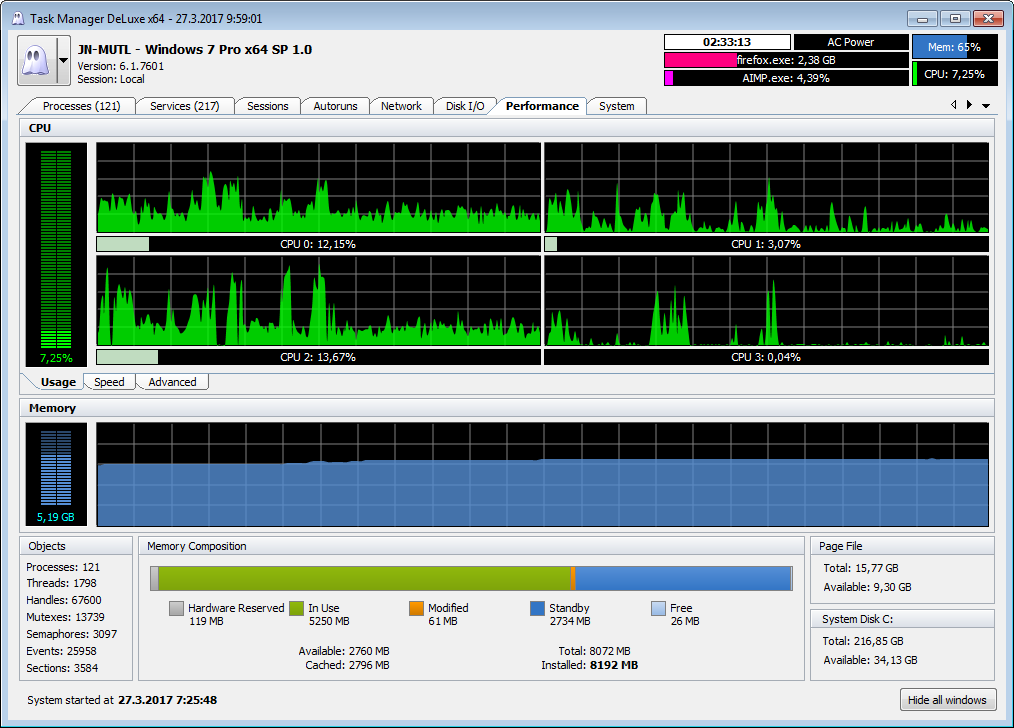Open the tab list dropdown arrow
The height and width of the screenshot is (728, 1014).
986,106
